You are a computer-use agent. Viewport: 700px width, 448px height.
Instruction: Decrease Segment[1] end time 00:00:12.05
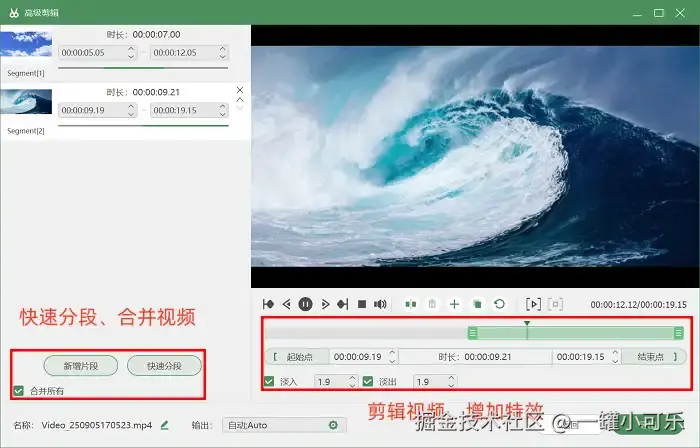[x=222, y=57]
